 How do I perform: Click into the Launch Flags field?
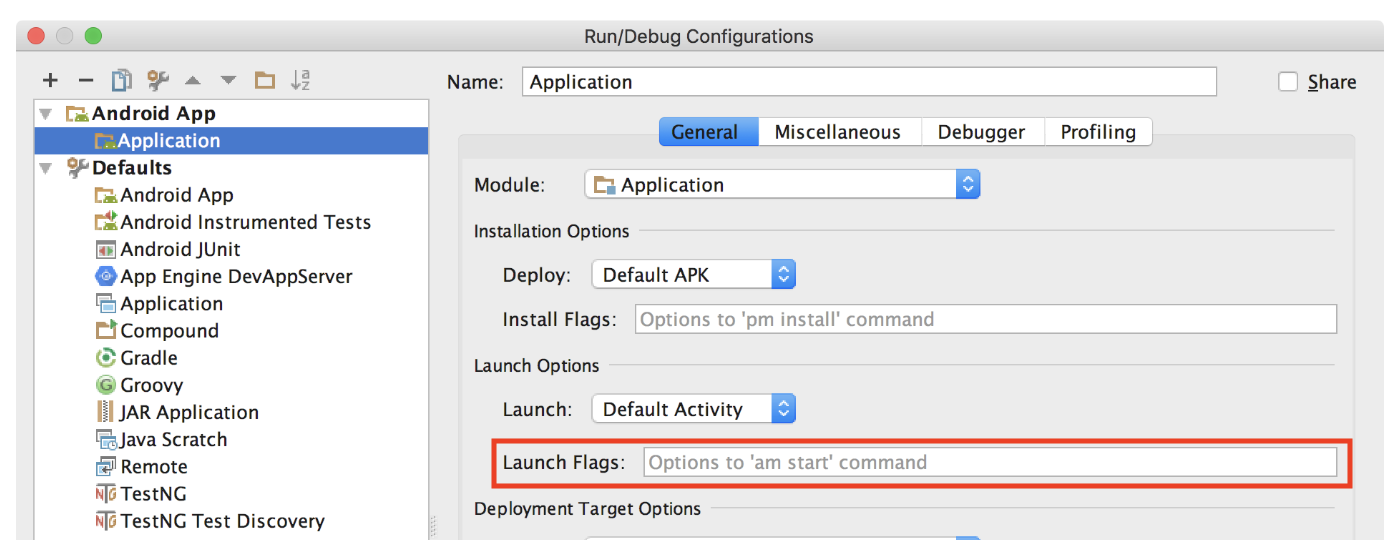click(990, 462)
